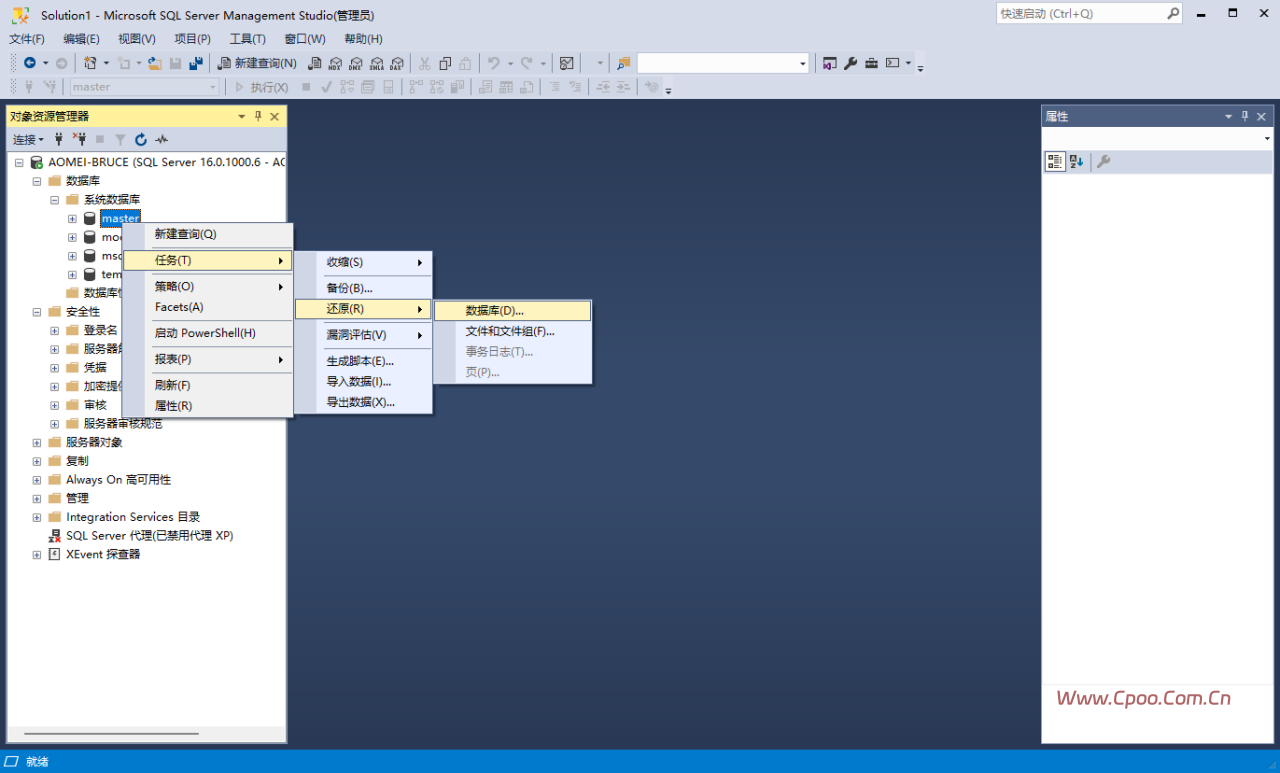Image resolution: width=1280 pixels, height=773 pixels.
Task: Click the Copy toolbar icon
Action: 446,63
